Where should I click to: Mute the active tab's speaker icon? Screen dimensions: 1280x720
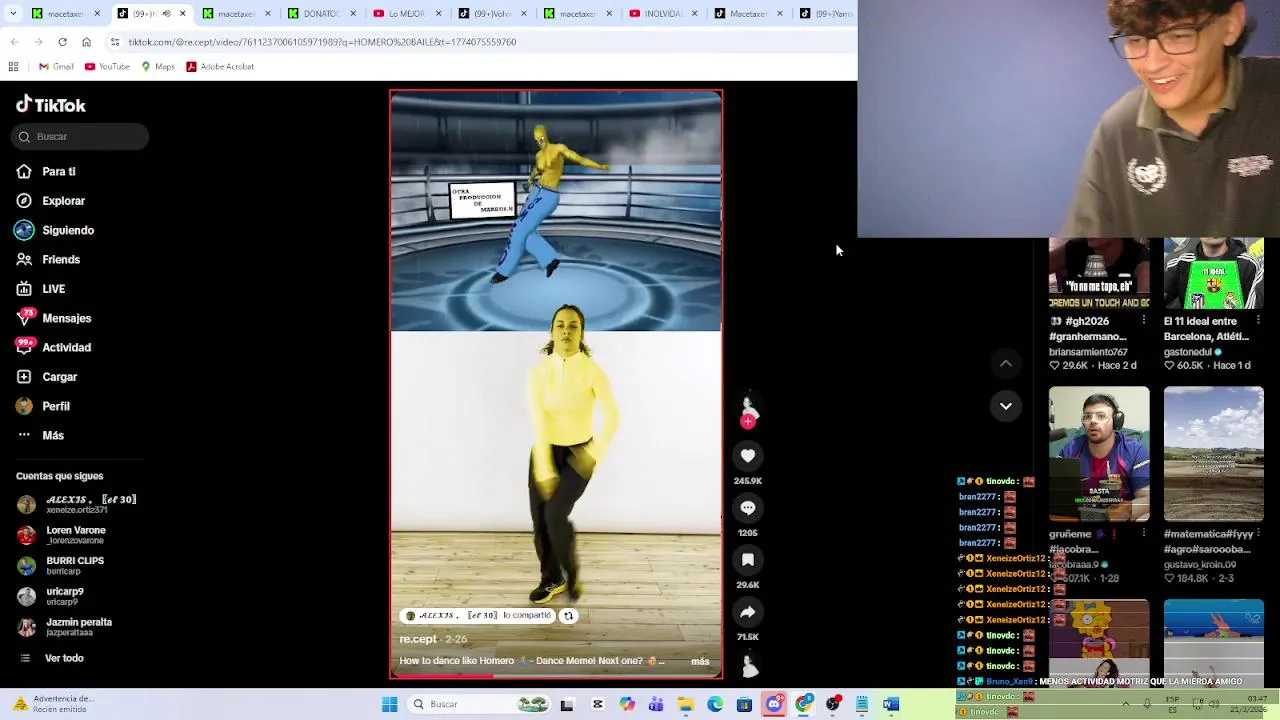click(166, 14)
